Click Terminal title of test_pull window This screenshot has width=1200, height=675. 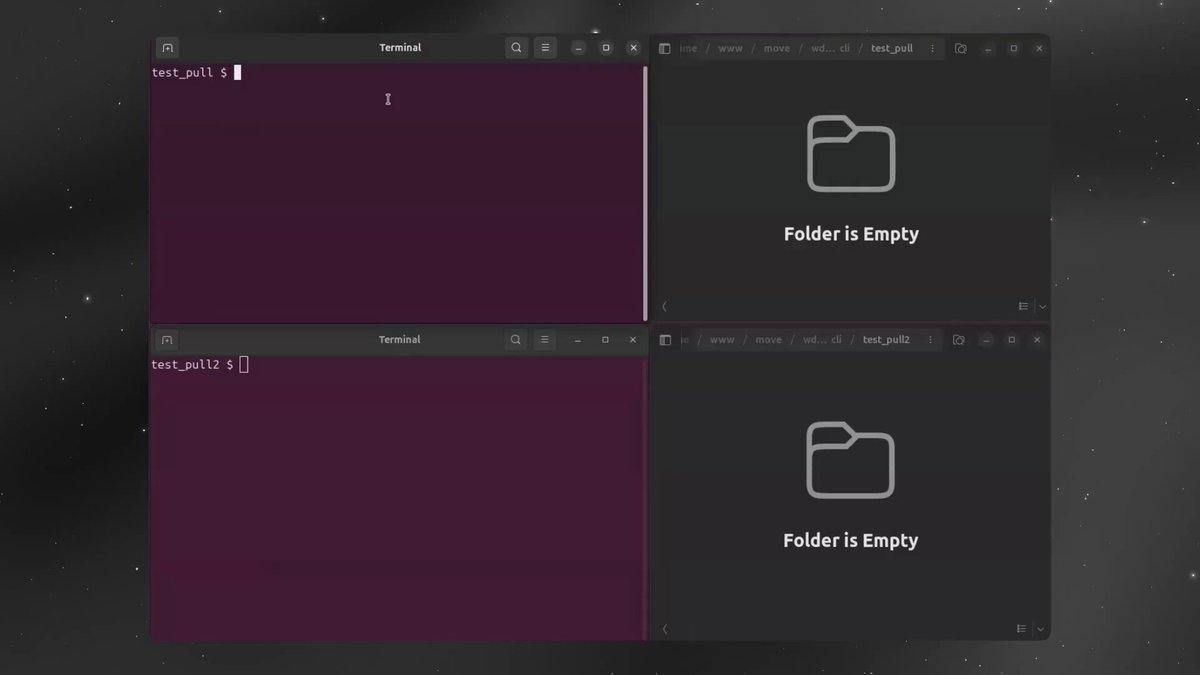400,48
